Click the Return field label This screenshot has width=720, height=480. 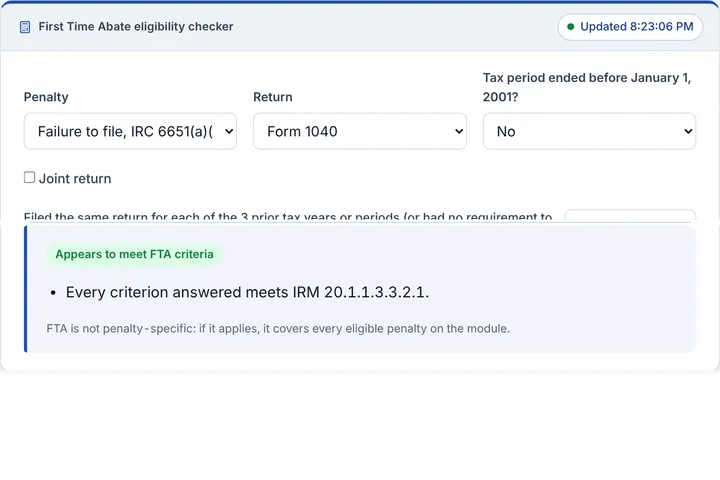click(x=273, y=97)
